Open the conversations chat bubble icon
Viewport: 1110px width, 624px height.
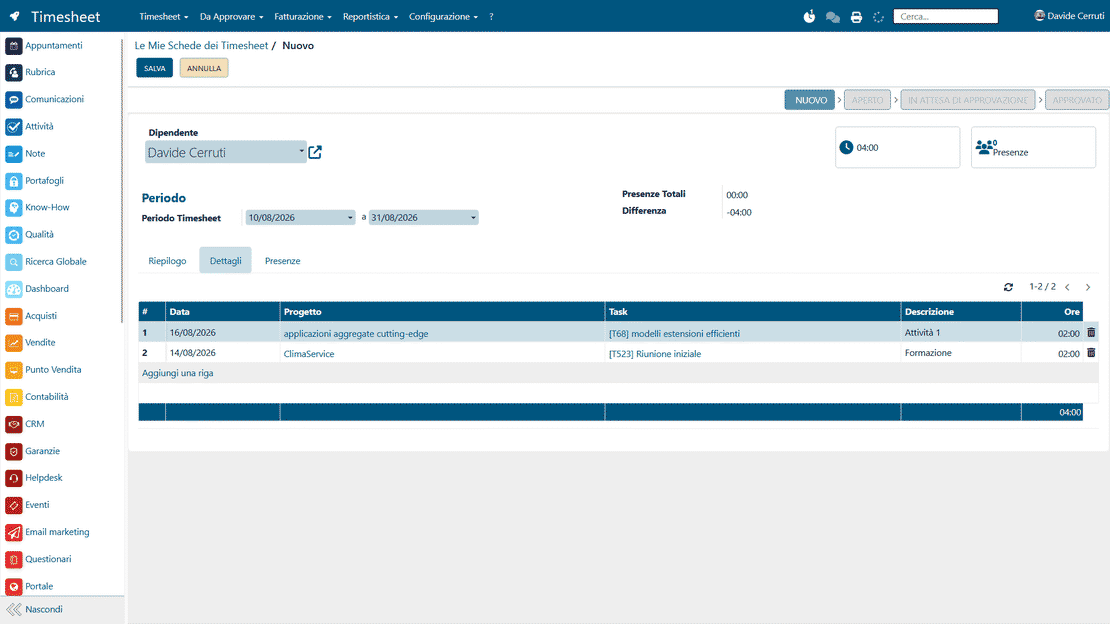coord(832,17)
